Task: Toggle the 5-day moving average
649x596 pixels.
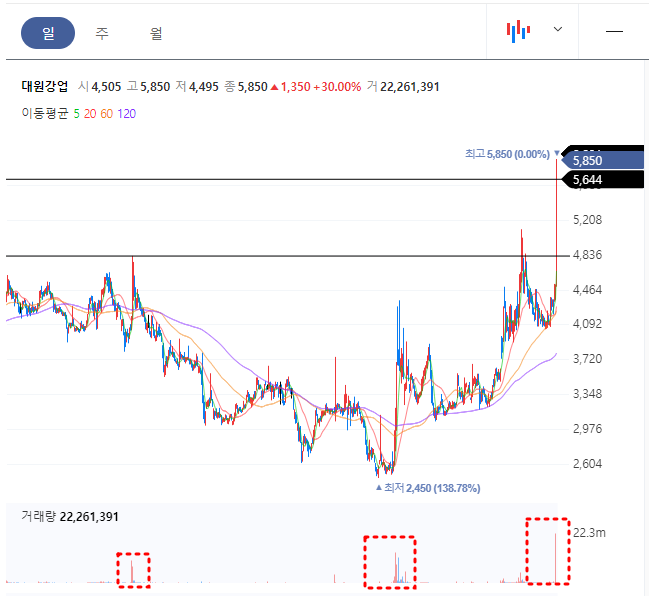Action: (x=77, y=114)
